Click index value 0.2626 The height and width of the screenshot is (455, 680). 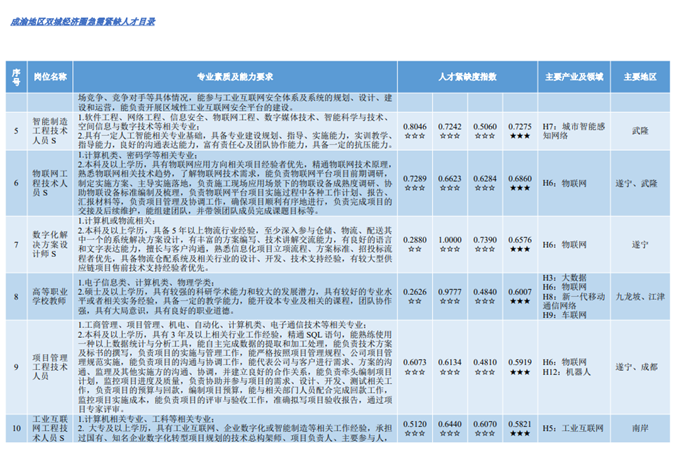pos(415,291)
